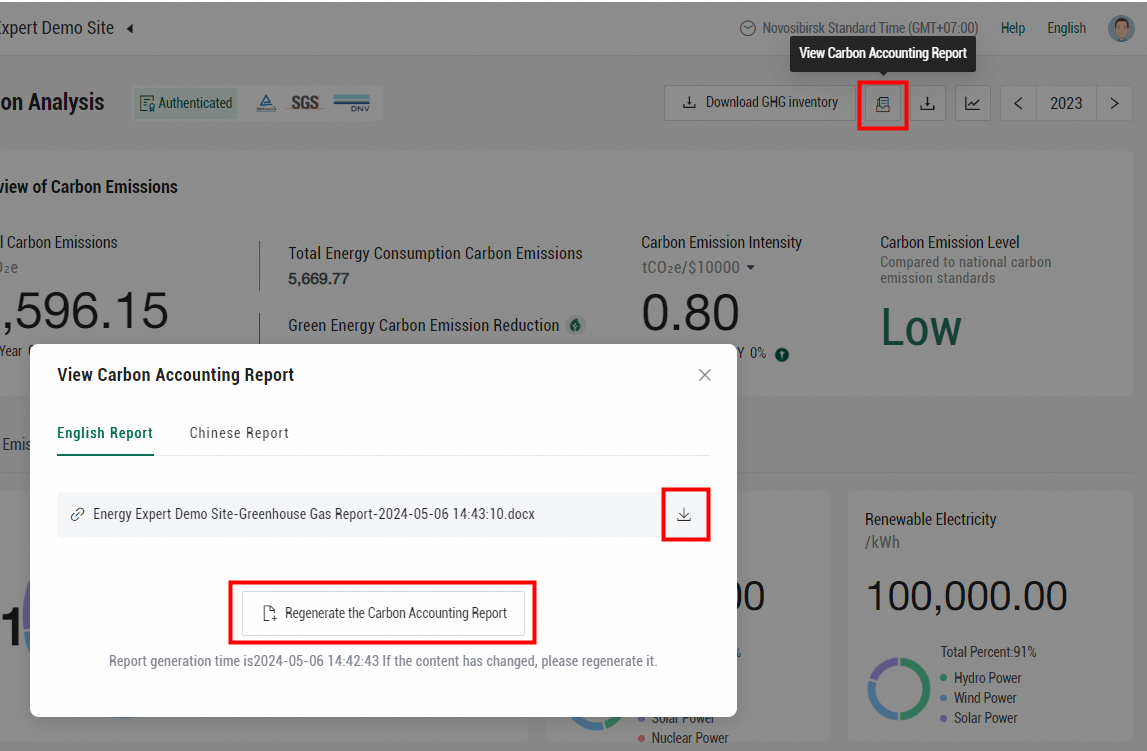The height and width of the screenshot is (751, 1147).
Task: Click the Hydro Power legend entry
Action: (x=980, y=678)
